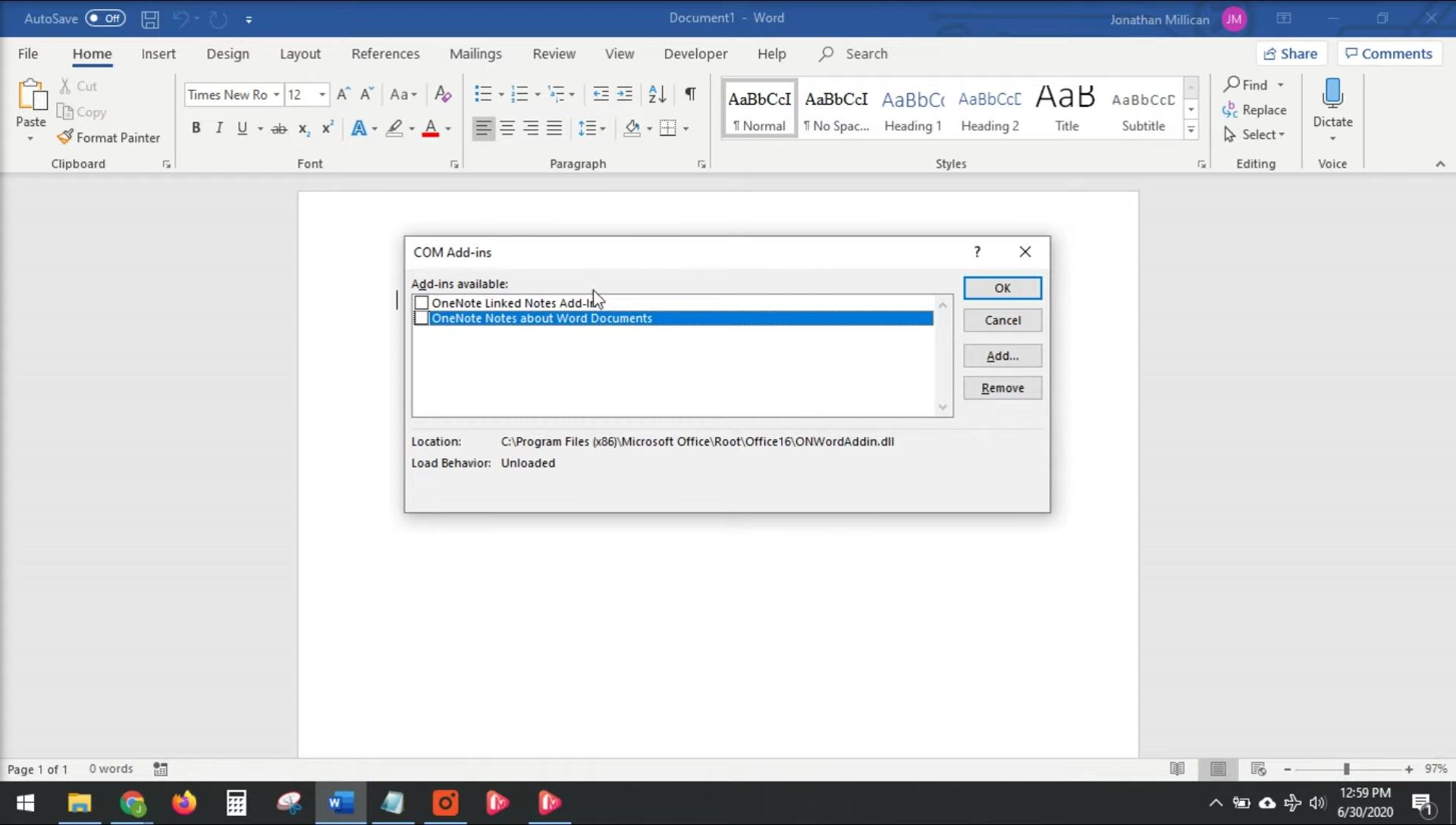Toggle Italic formatting

coord(219,128)
